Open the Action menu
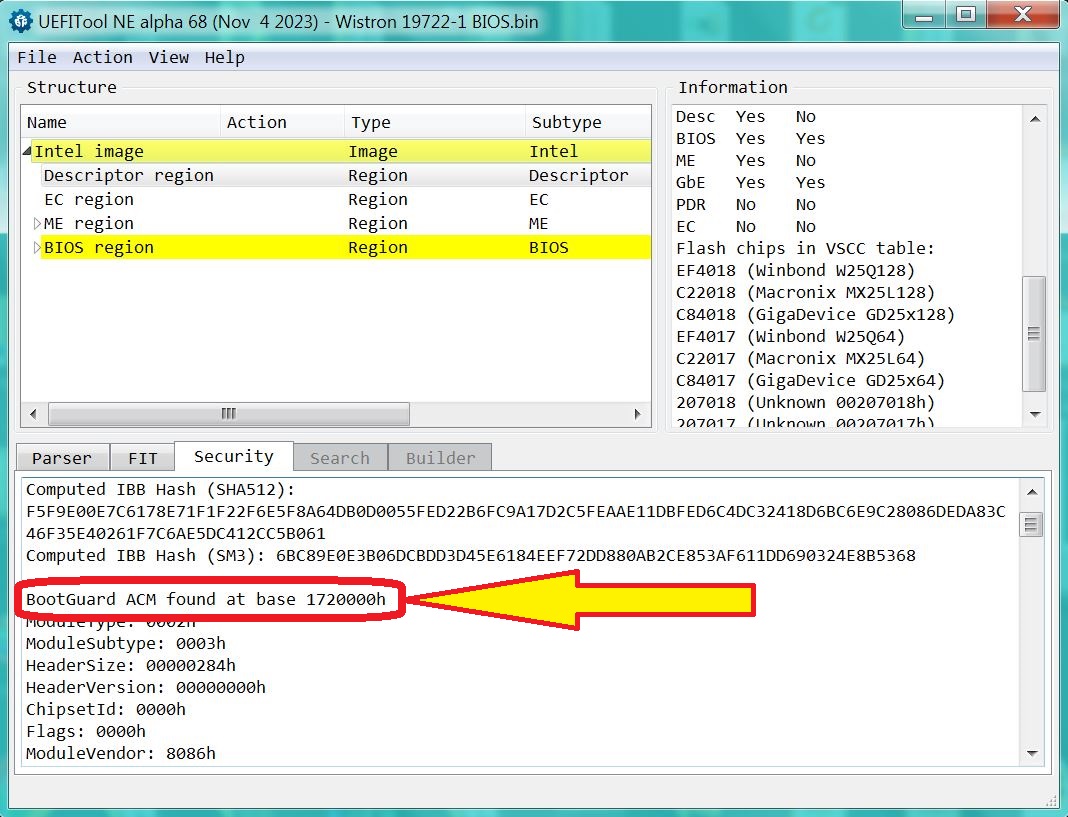Image resolution: width=1068 pixels, height=817 pixels. (x=102, y=57)
